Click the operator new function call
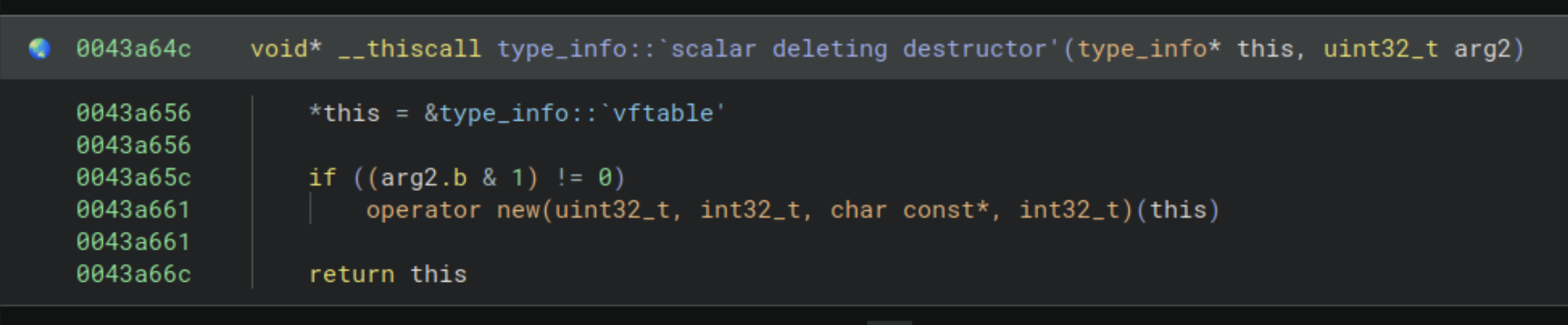The width and height of the screenshot is (1568, 325). click(x=452, y=210)
